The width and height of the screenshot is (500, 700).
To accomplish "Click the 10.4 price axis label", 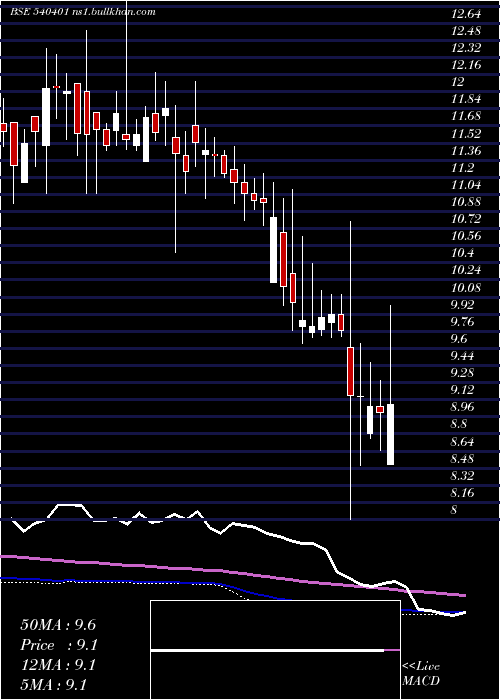I will [462, 253].
